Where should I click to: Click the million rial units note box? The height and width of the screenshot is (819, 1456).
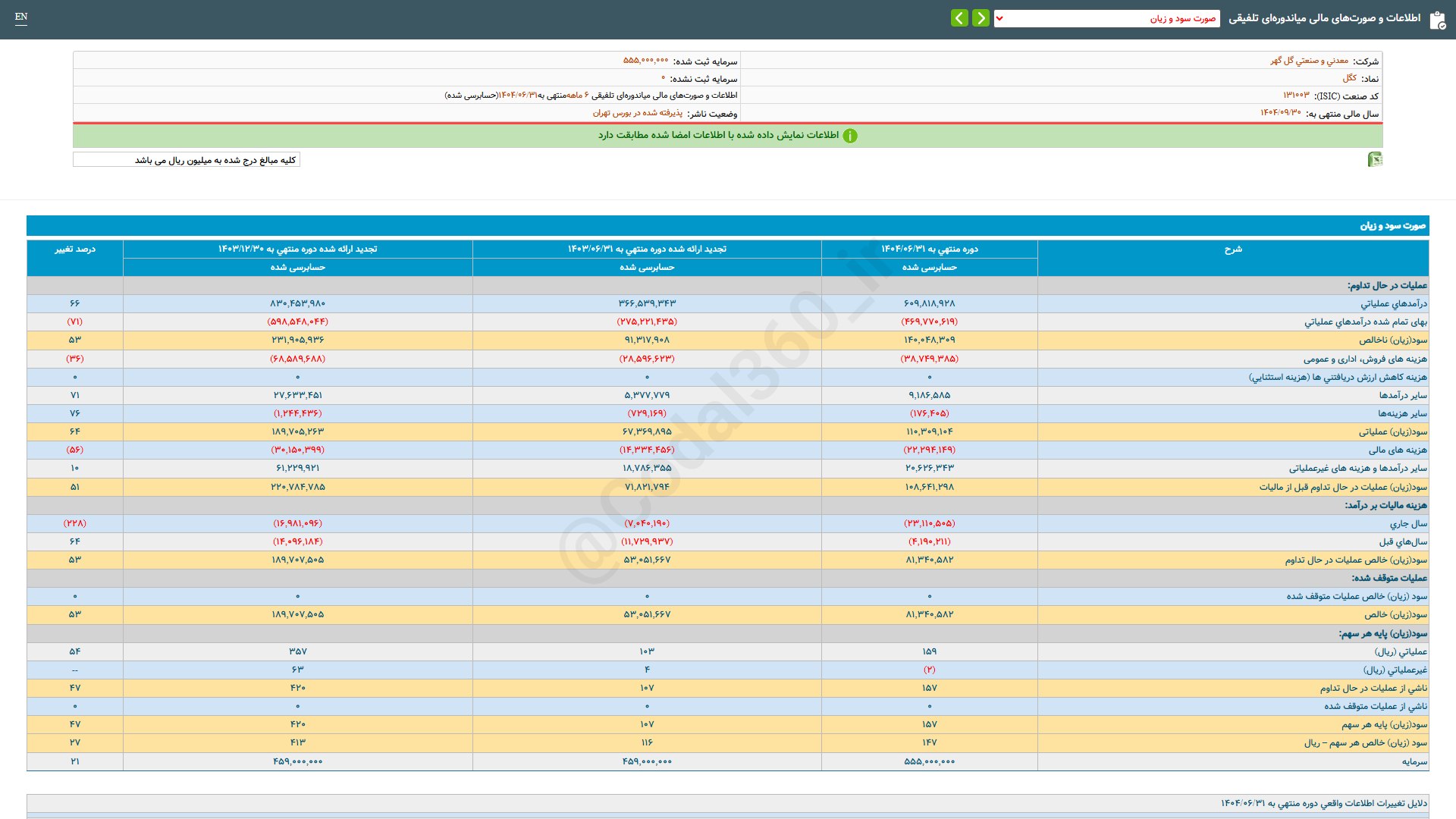[x=187, y=160]
